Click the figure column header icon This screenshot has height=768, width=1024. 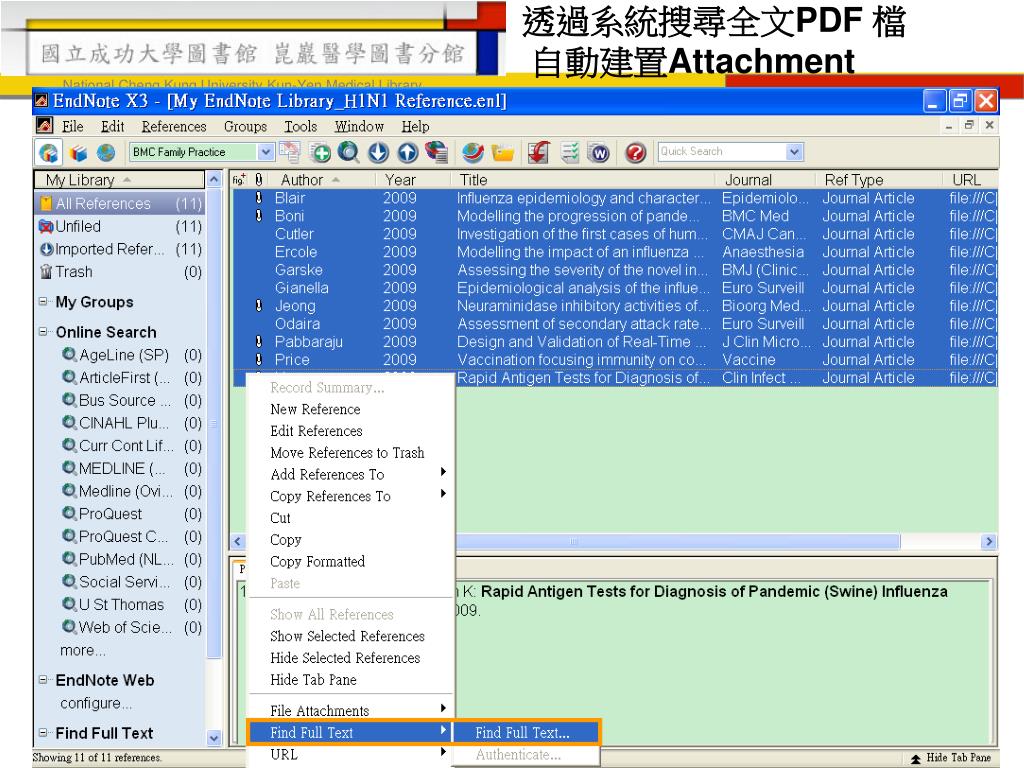coord(239,180)
